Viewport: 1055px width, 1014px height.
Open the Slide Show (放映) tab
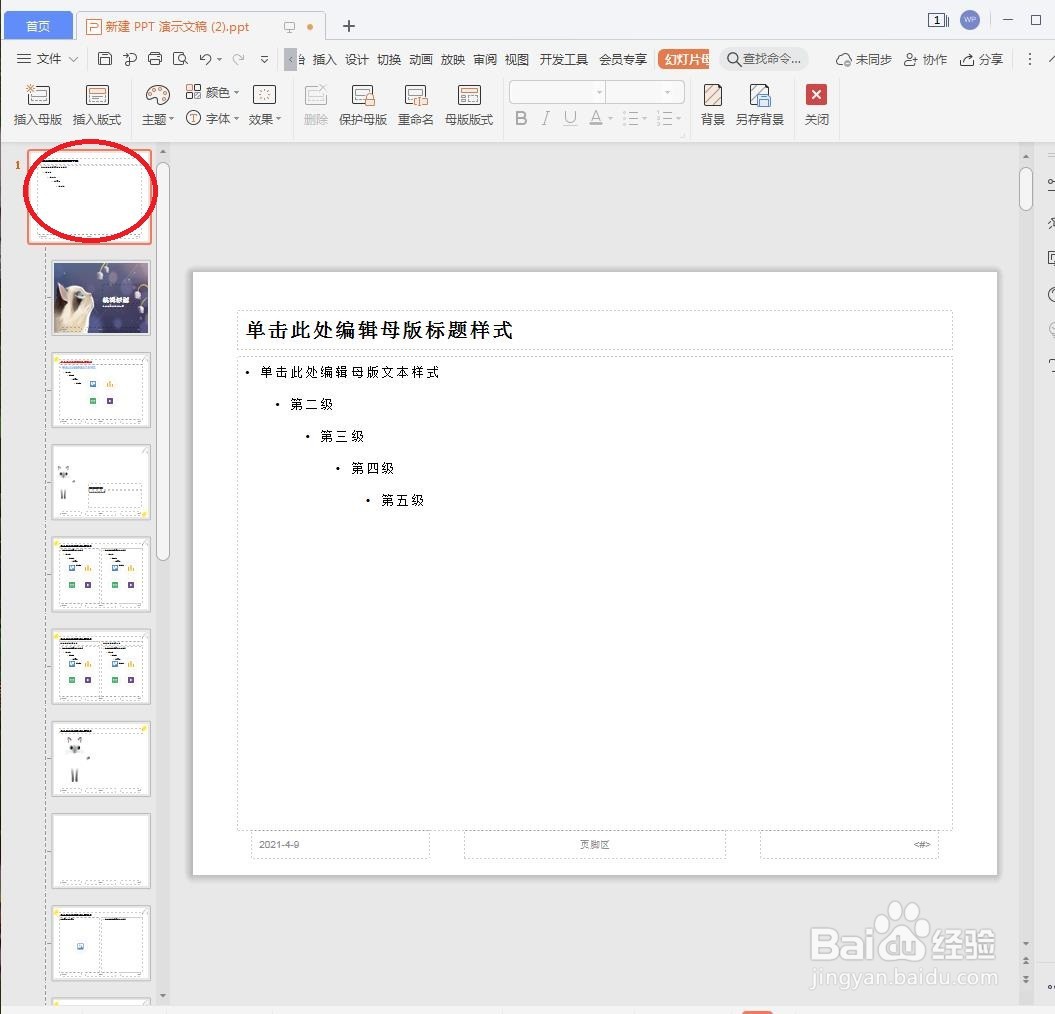tap(453, 60)
